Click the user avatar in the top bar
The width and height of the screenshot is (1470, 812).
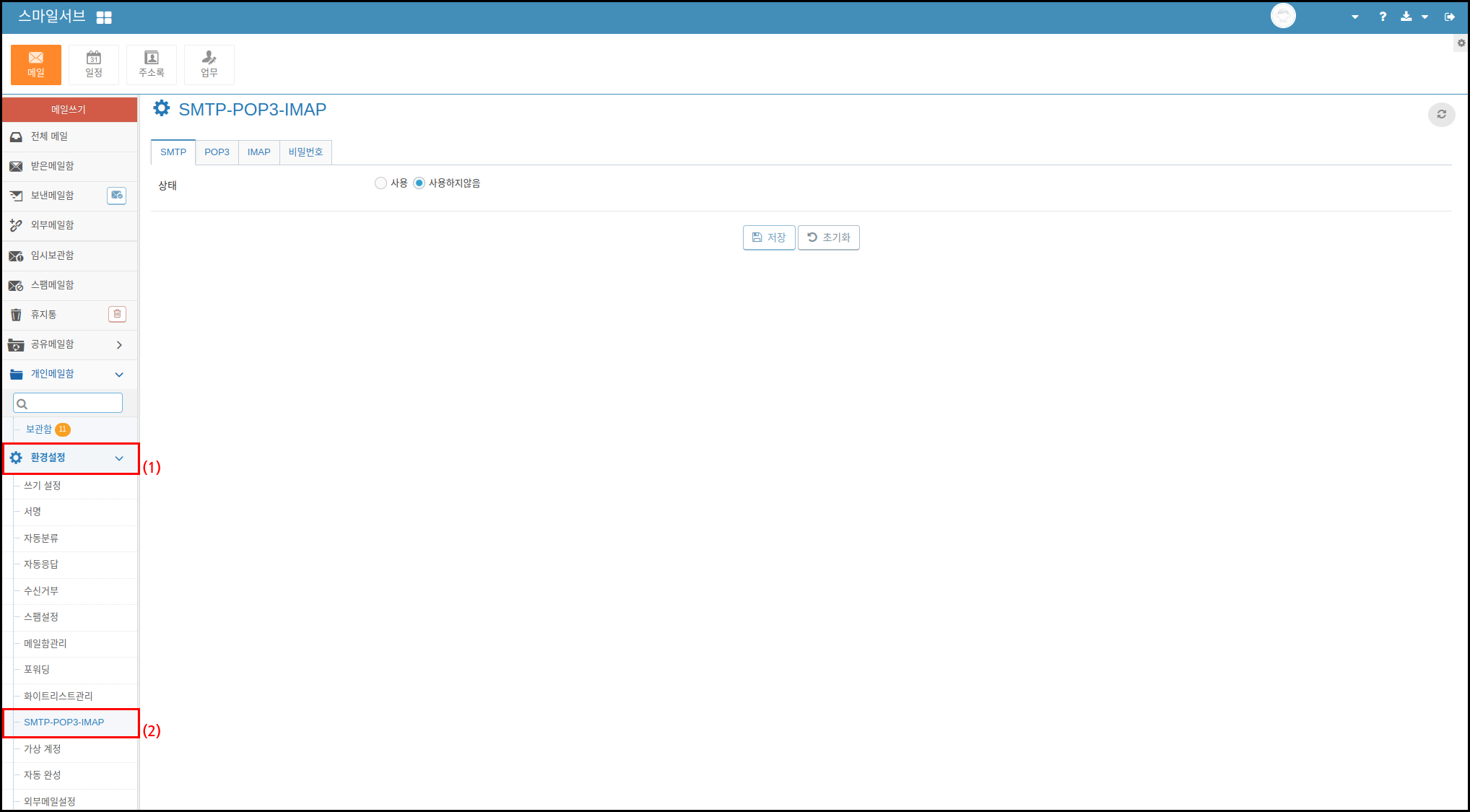(1283, 16)
